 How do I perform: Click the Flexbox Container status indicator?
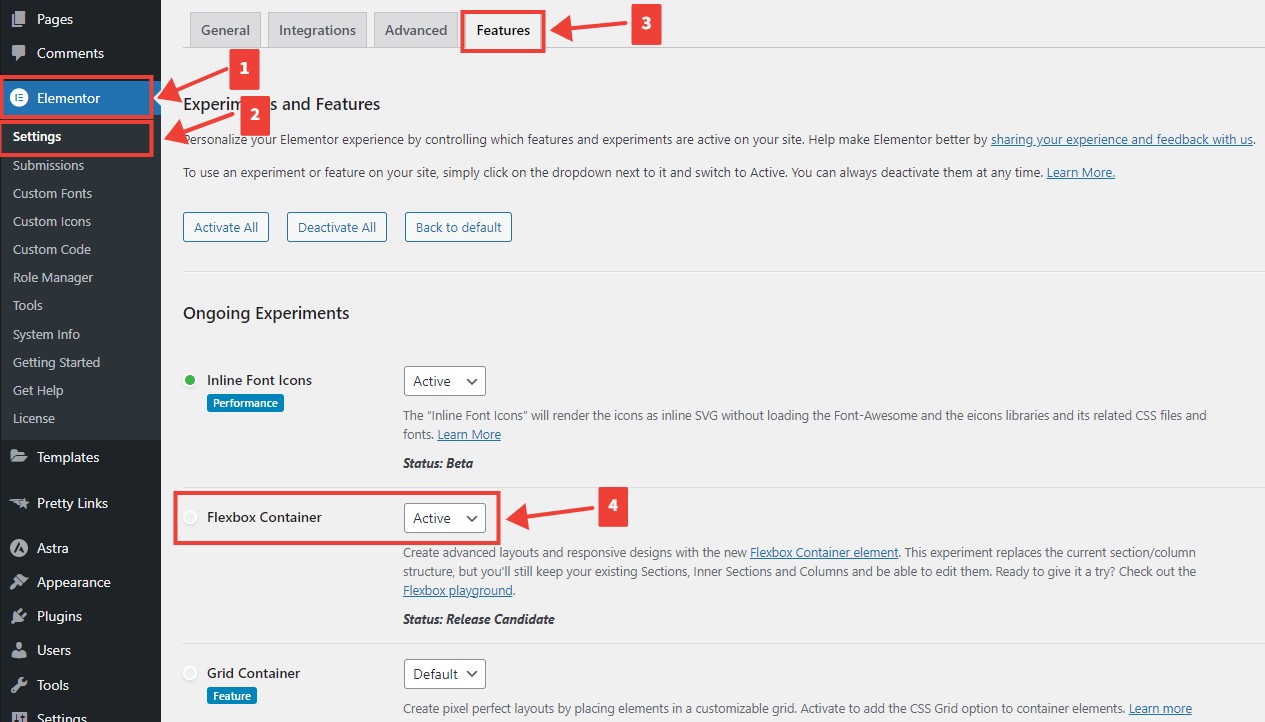pos(190,517)
